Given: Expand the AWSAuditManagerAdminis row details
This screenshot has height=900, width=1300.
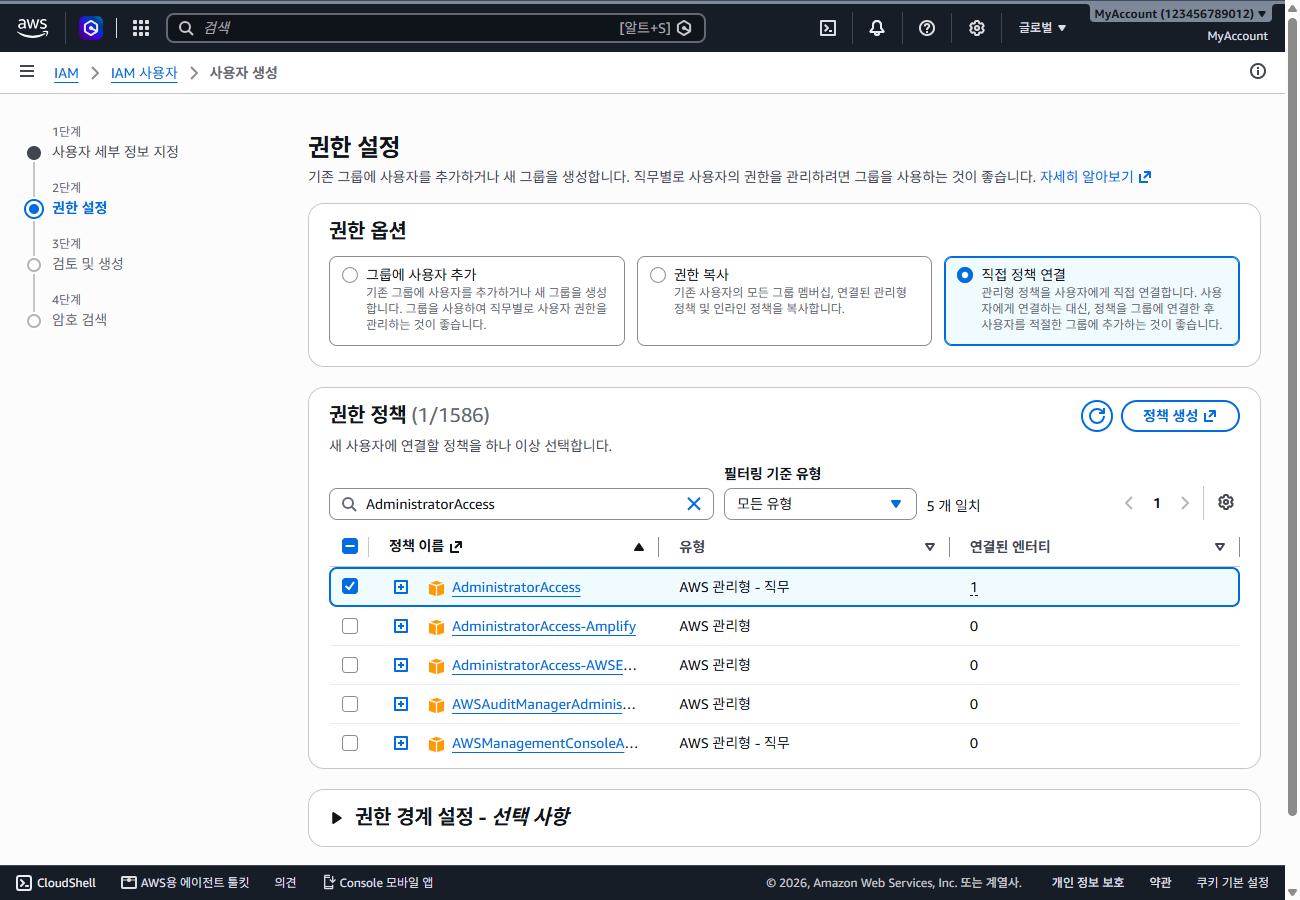Looking at the screenshot, I should tap(401, 704).
